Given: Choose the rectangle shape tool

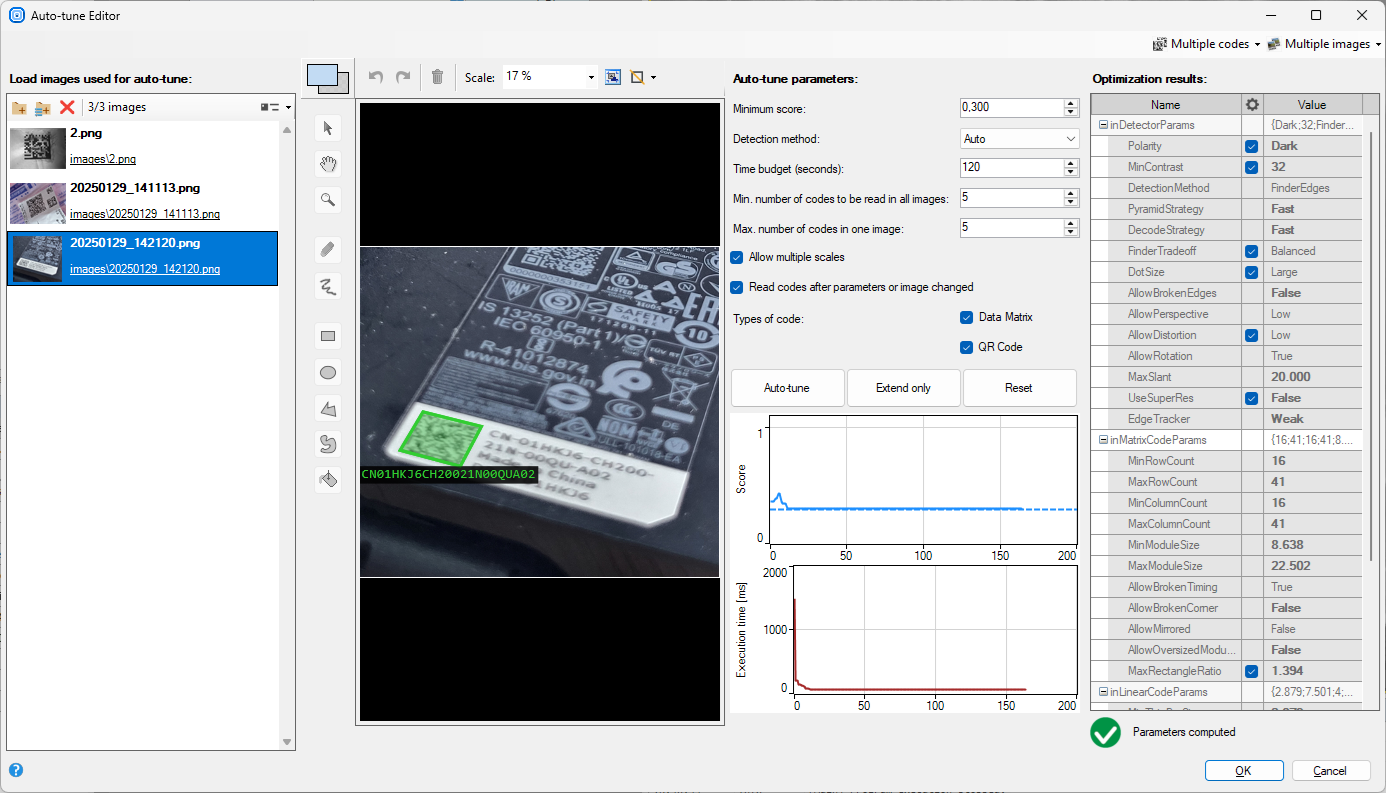Looking at the screenshot, I should (x=327, y=336).
